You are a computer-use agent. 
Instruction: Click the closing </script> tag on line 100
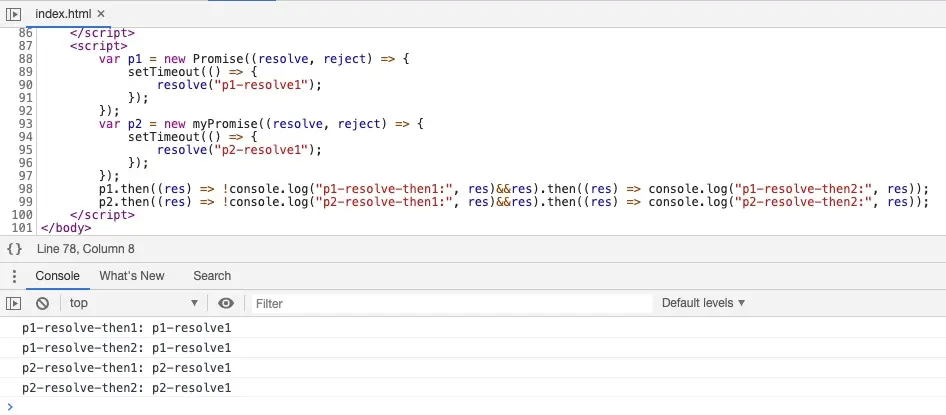pos(103,215)
